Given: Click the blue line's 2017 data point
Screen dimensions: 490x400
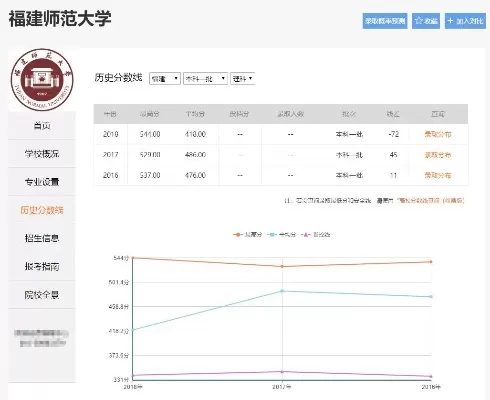Looking at the screenshot, I should tap(282, 291).
